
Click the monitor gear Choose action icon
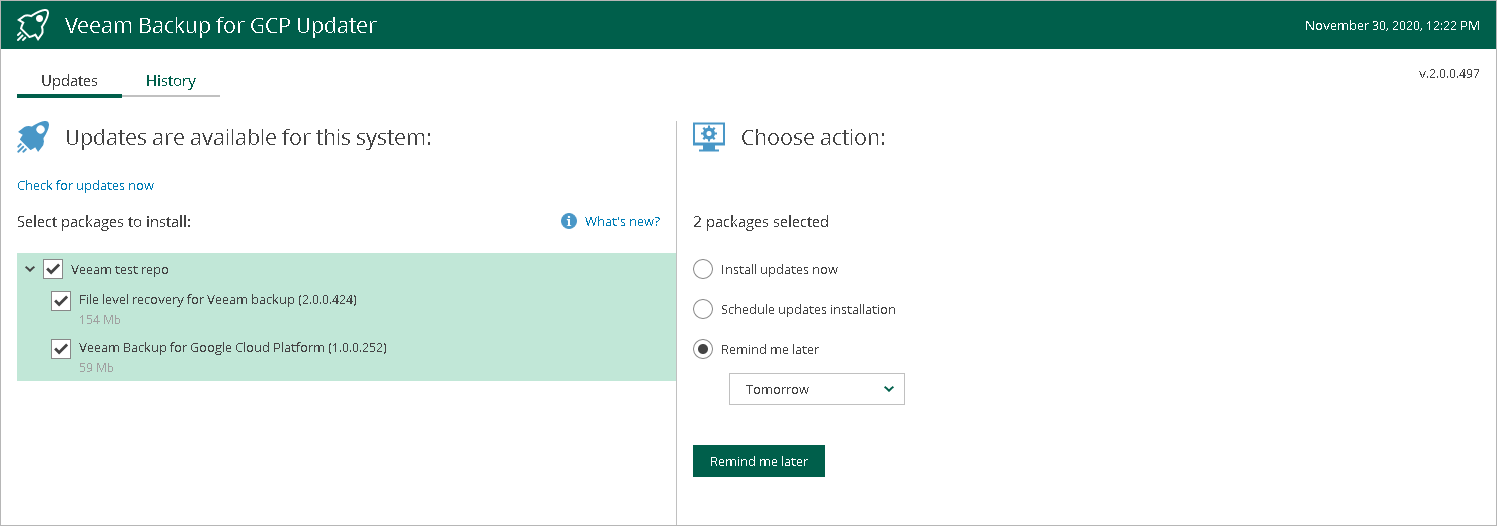[x=709, y=138]
